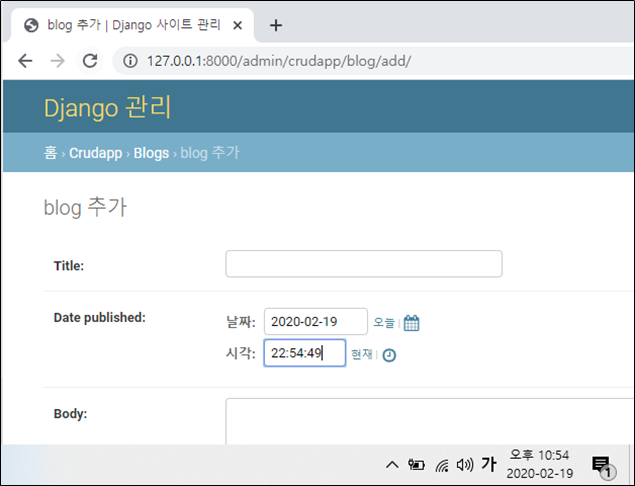Open a new browser tab
Image resolution: width=635 pixels, height=486 pixels.
pos(276,26)
